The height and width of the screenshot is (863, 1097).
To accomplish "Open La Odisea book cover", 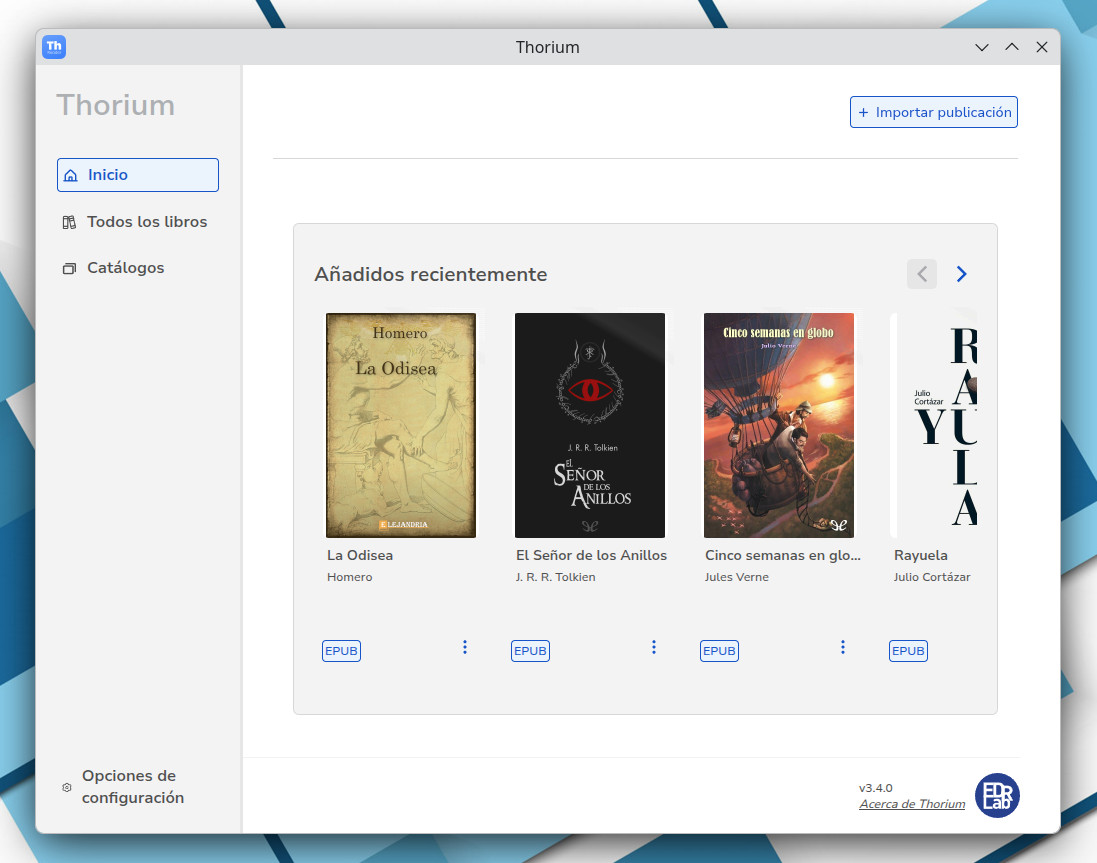I will point(401,425).
